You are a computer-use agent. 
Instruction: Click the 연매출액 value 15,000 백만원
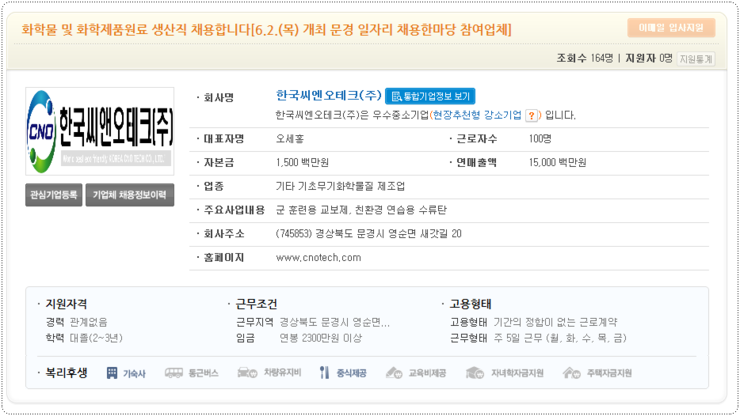(557, 162)
